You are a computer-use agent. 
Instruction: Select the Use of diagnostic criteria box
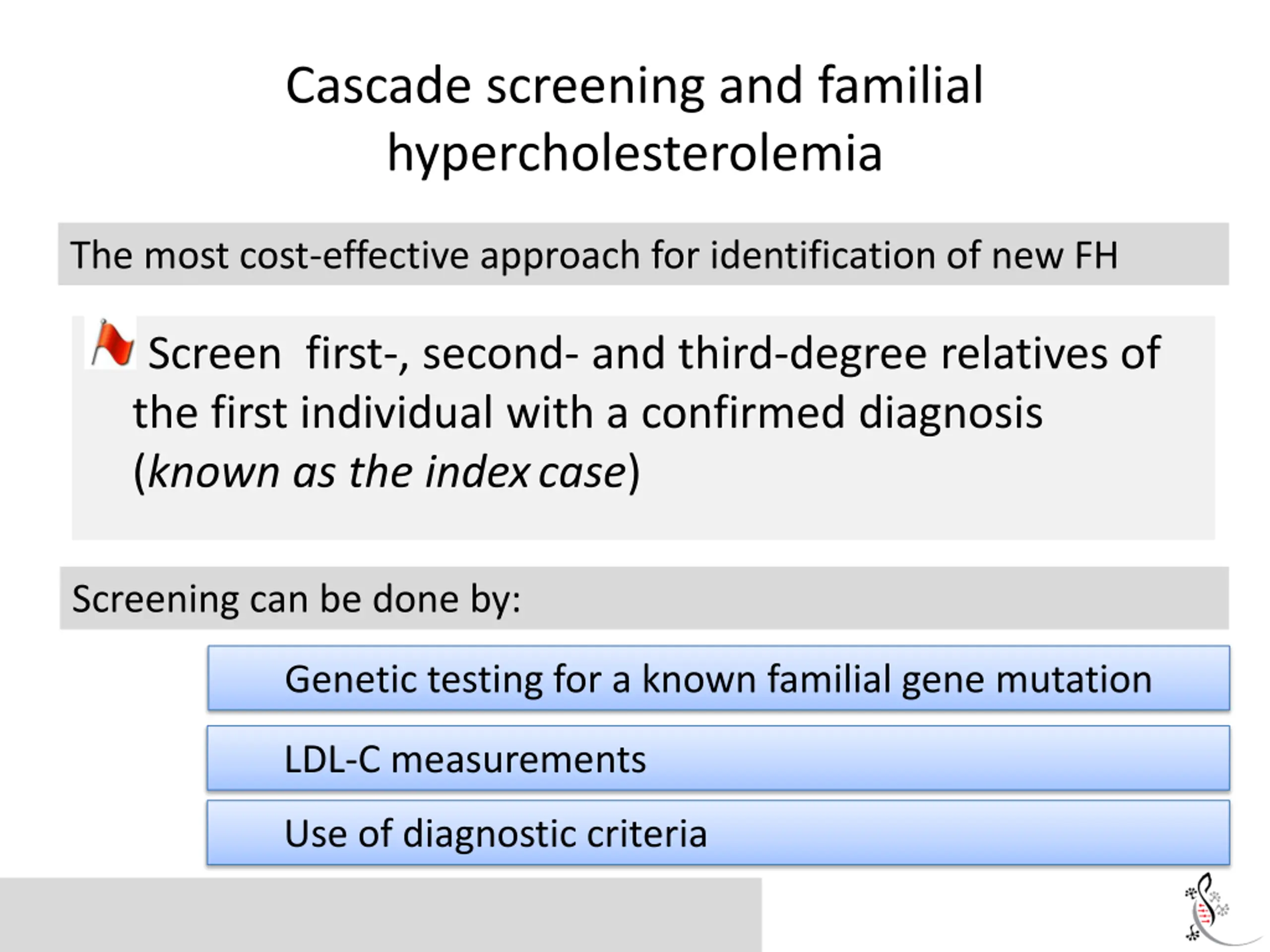click(x=718, y=833)
